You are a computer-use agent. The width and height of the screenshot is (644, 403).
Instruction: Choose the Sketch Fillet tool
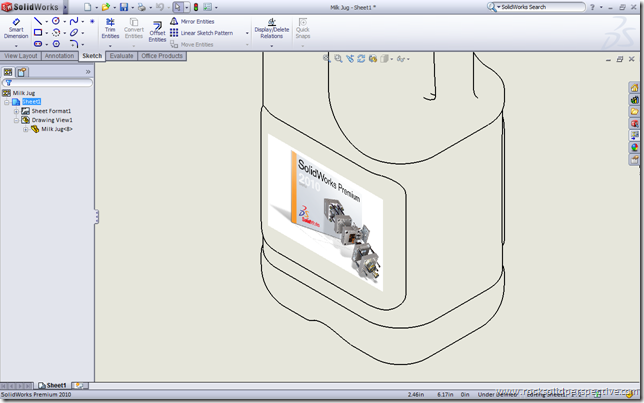click(74, 44)
